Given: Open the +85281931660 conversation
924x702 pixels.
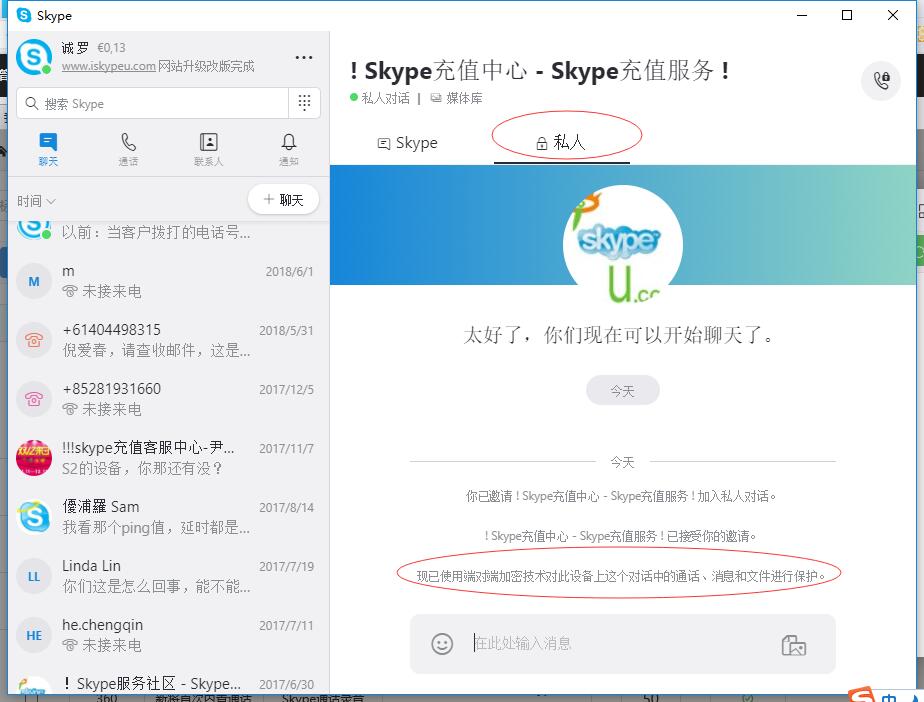Looking at the screenshot, I should (x=169, y=399).
